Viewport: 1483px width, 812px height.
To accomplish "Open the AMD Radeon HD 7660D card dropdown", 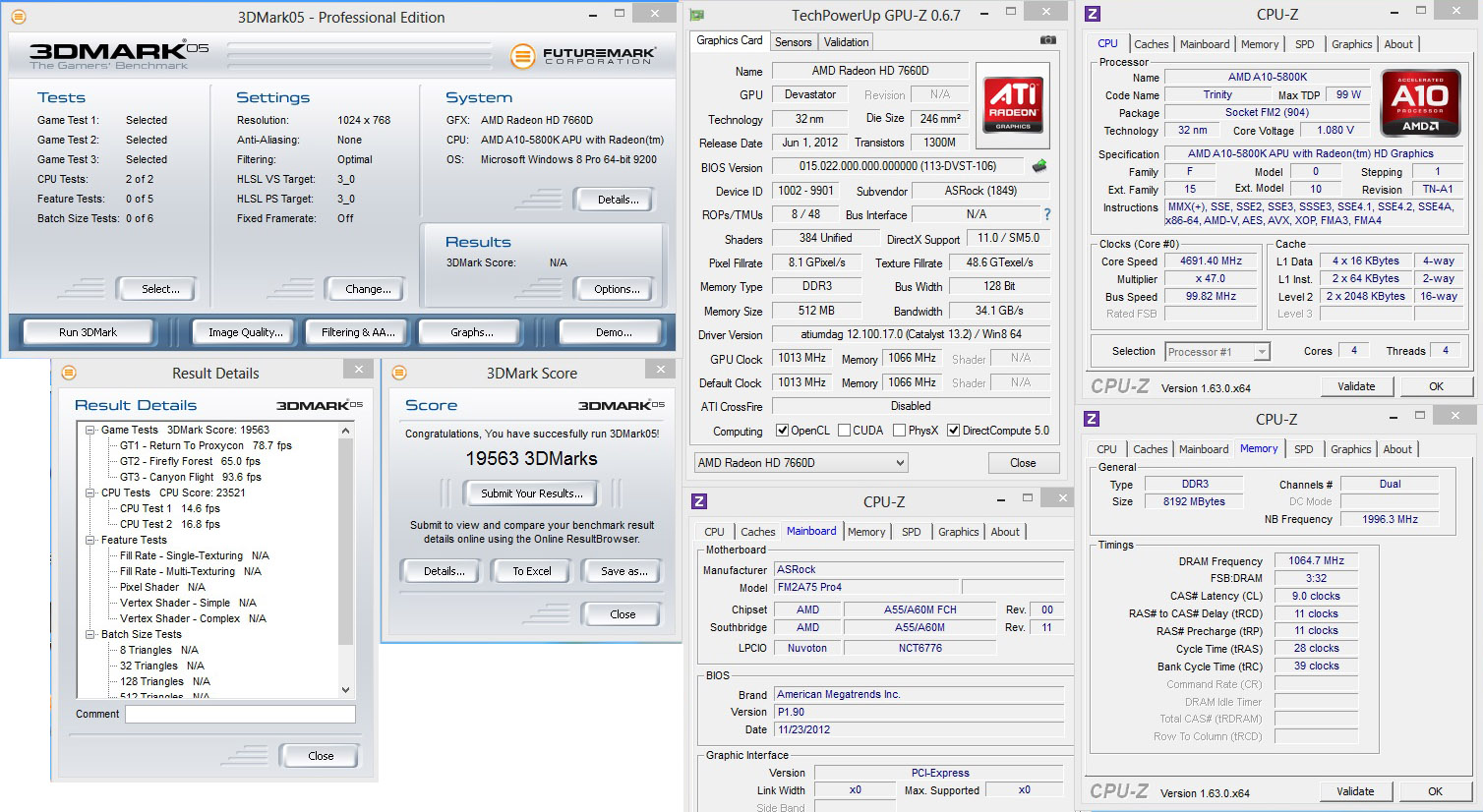I will click(x=801, y=462).
